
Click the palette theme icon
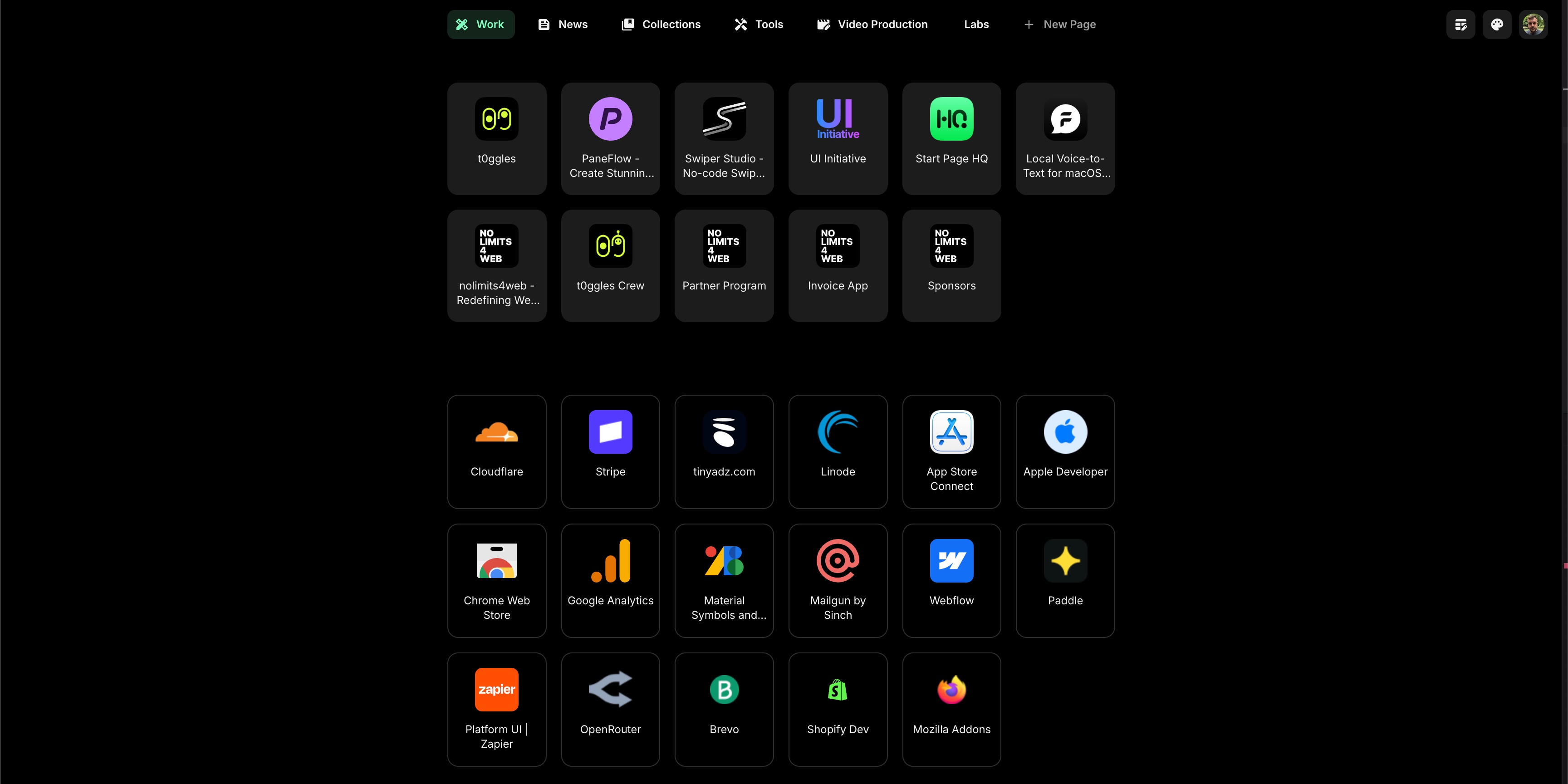point(1497,24)
